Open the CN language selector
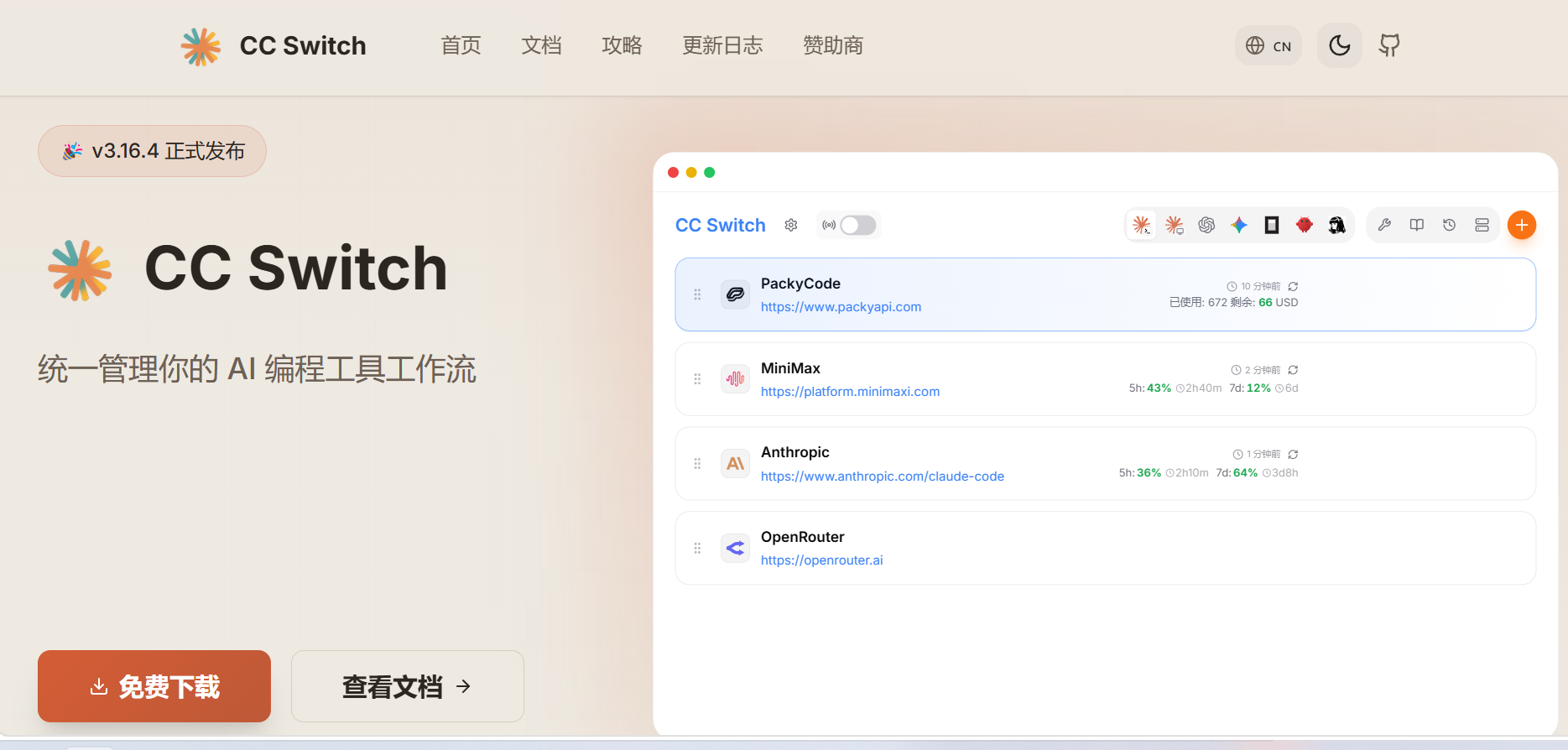The image size is (1568, 750). click(1268, 45)
